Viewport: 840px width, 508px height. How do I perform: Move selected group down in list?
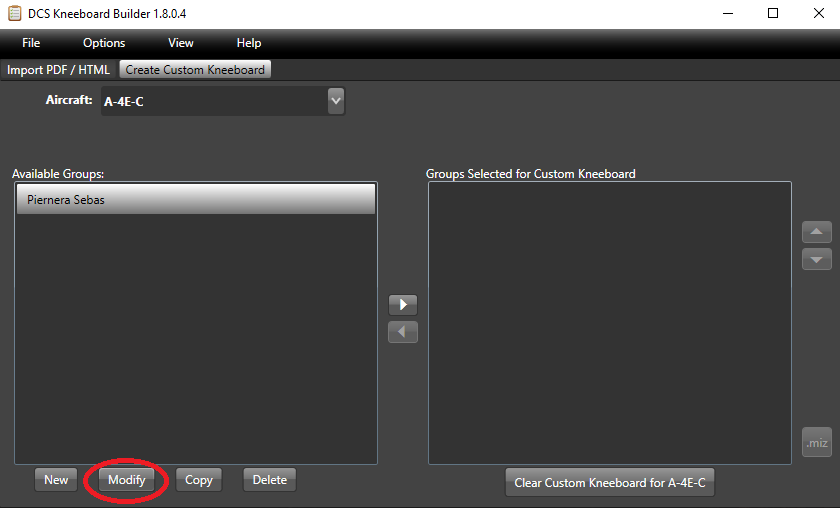(816, 259)
